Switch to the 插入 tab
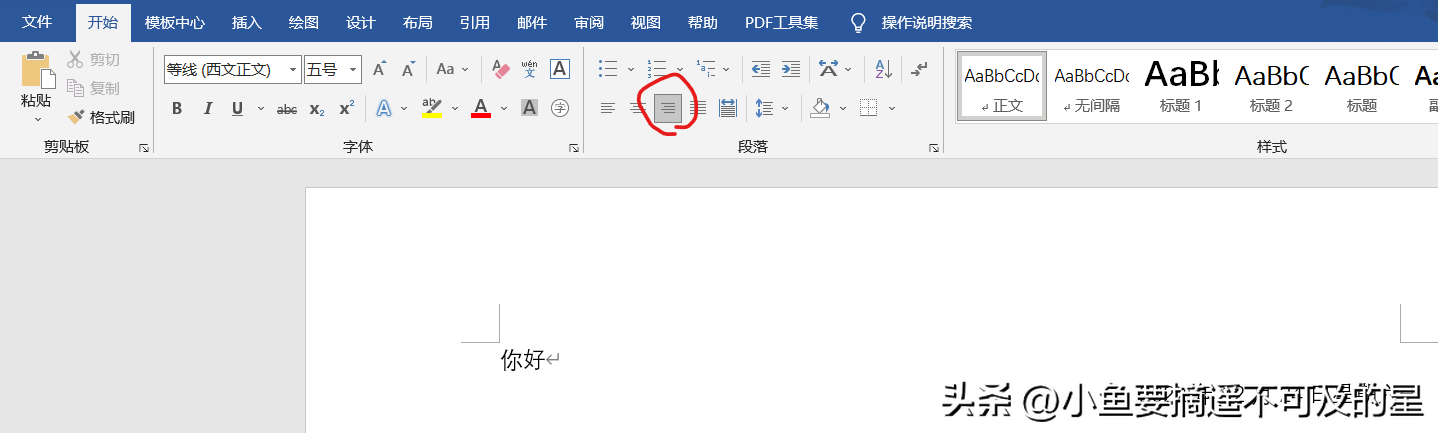The width and height of the screenshot is (1438, 433). [246, 22]
